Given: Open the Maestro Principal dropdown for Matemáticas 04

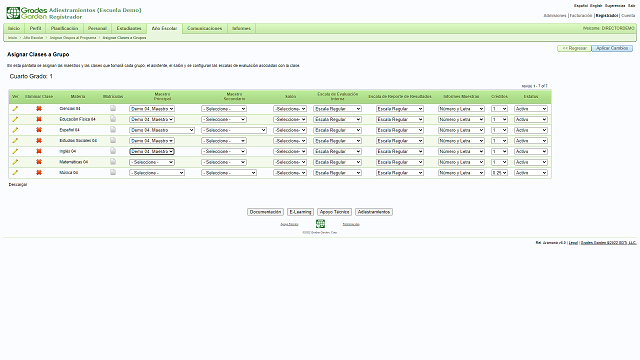Looking at the screenshot, I should pos(152,162).
